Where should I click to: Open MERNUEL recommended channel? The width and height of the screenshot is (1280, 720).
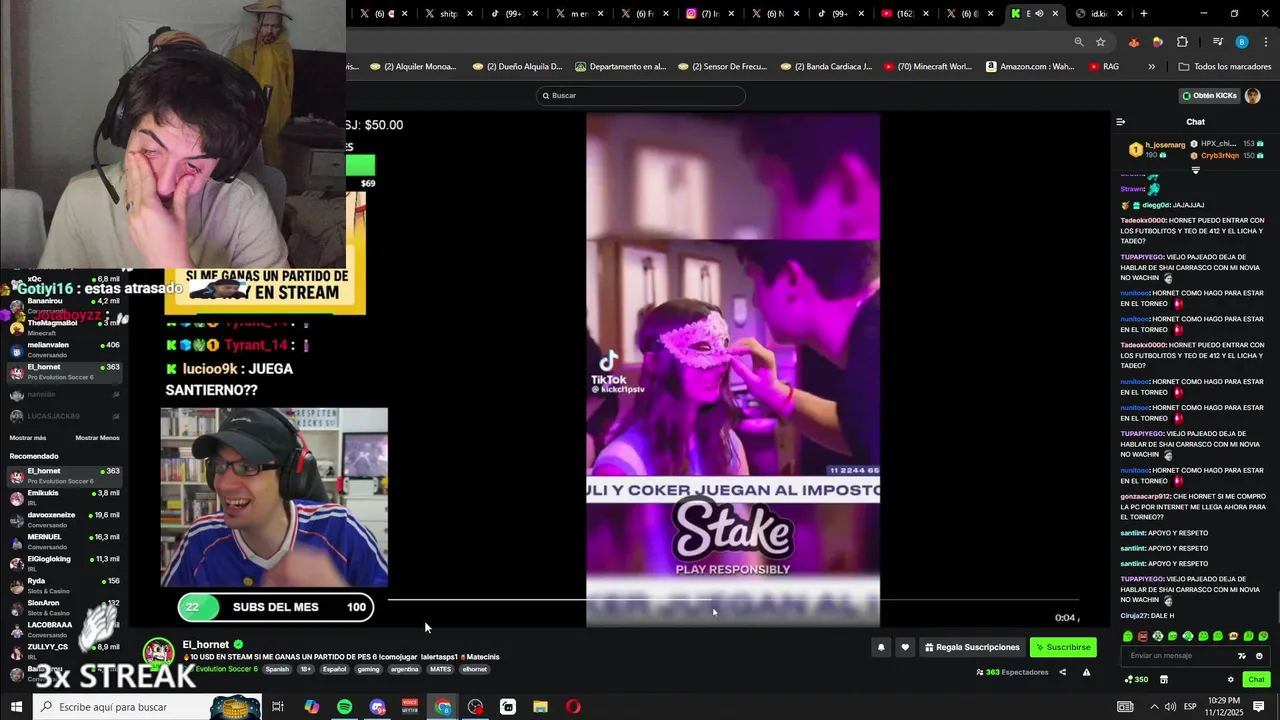click(64, 541)
